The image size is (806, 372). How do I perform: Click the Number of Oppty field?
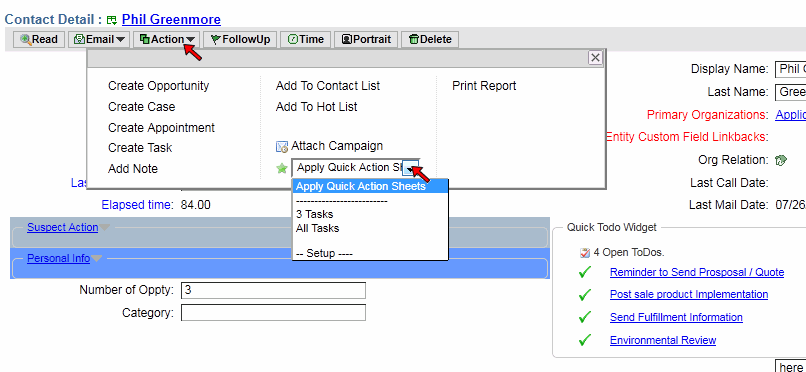point(273,290)
